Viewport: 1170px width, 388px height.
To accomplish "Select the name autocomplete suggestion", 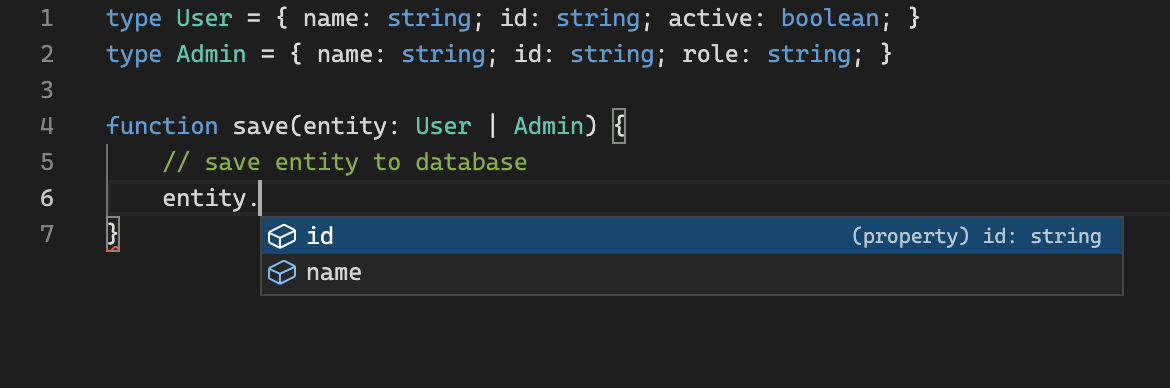I will [x=691, y=272].
